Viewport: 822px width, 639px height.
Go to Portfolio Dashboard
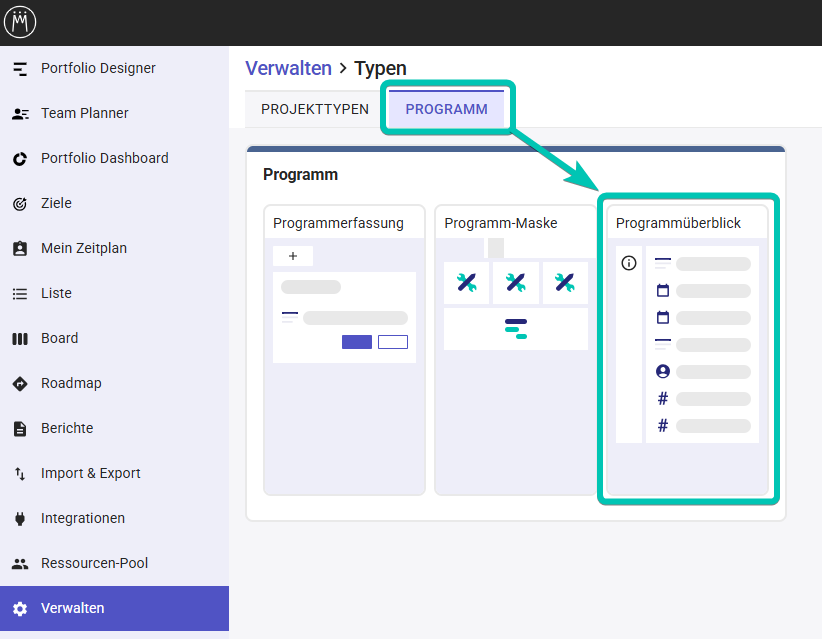pyautogui.click(x=104, y=158)
